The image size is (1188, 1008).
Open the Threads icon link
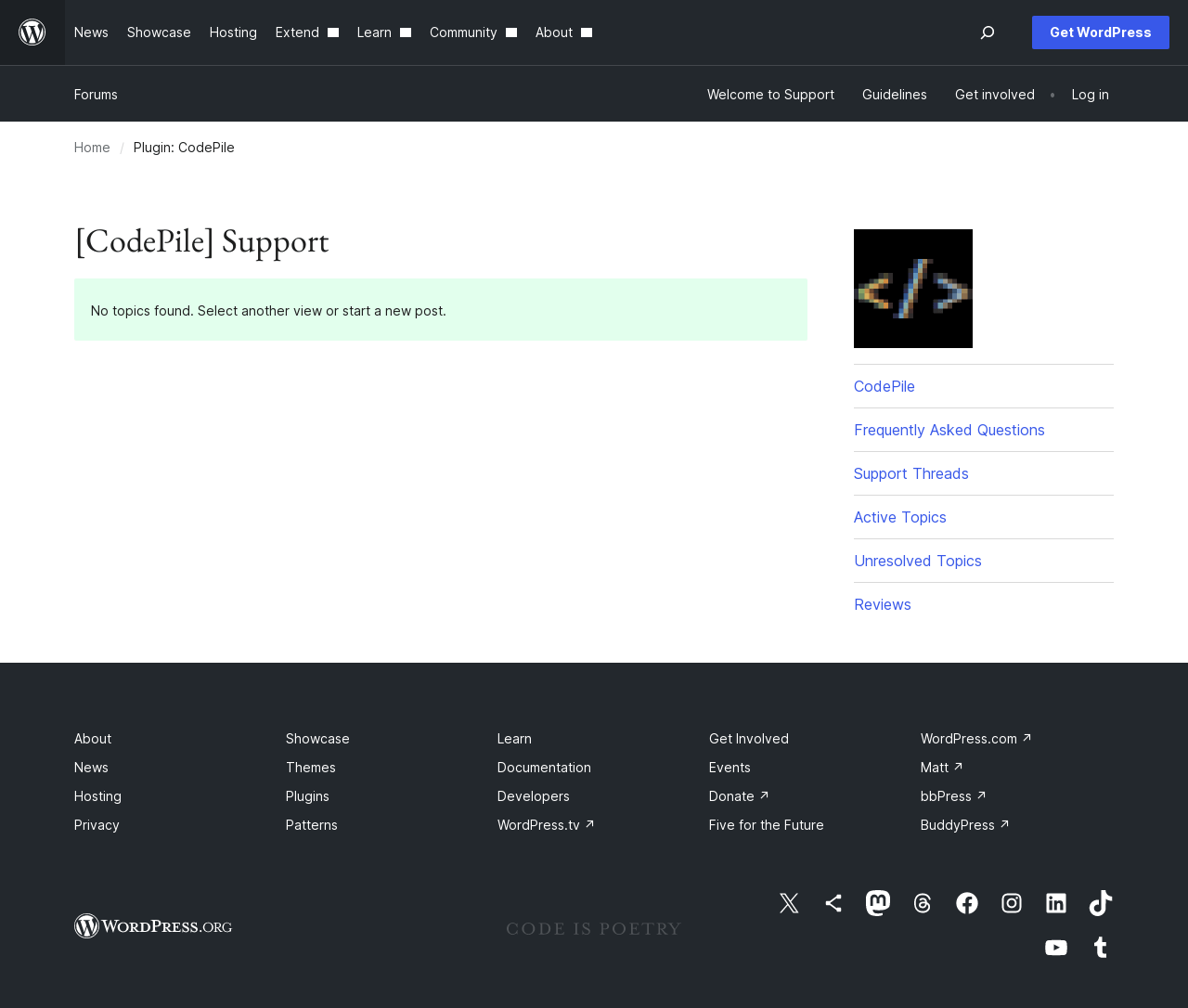[x=923, y=903]
